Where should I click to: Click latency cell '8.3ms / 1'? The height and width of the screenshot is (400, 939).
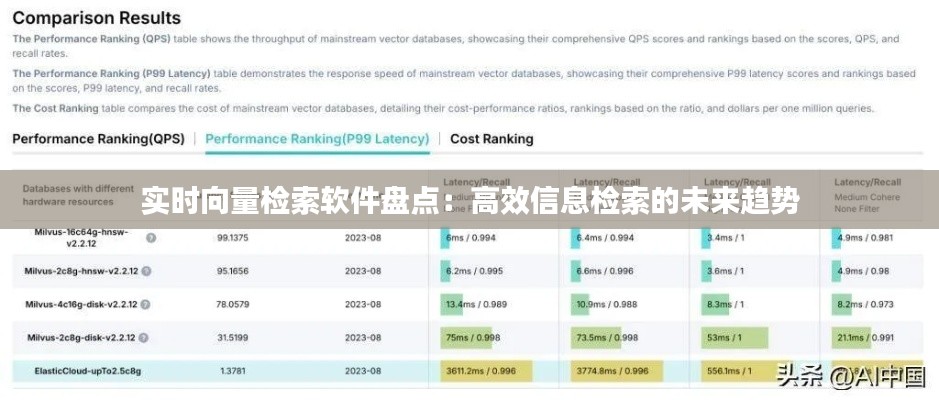pyautogui.click(x=725, y=305)
